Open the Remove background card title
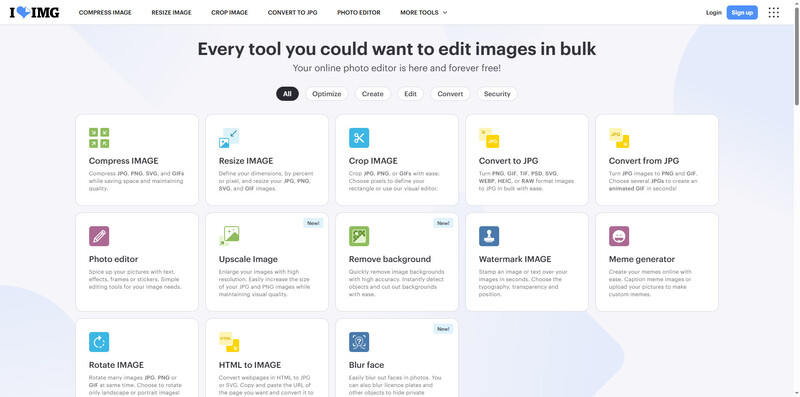This screenshot has width=800, height=397. coord(390,259)
